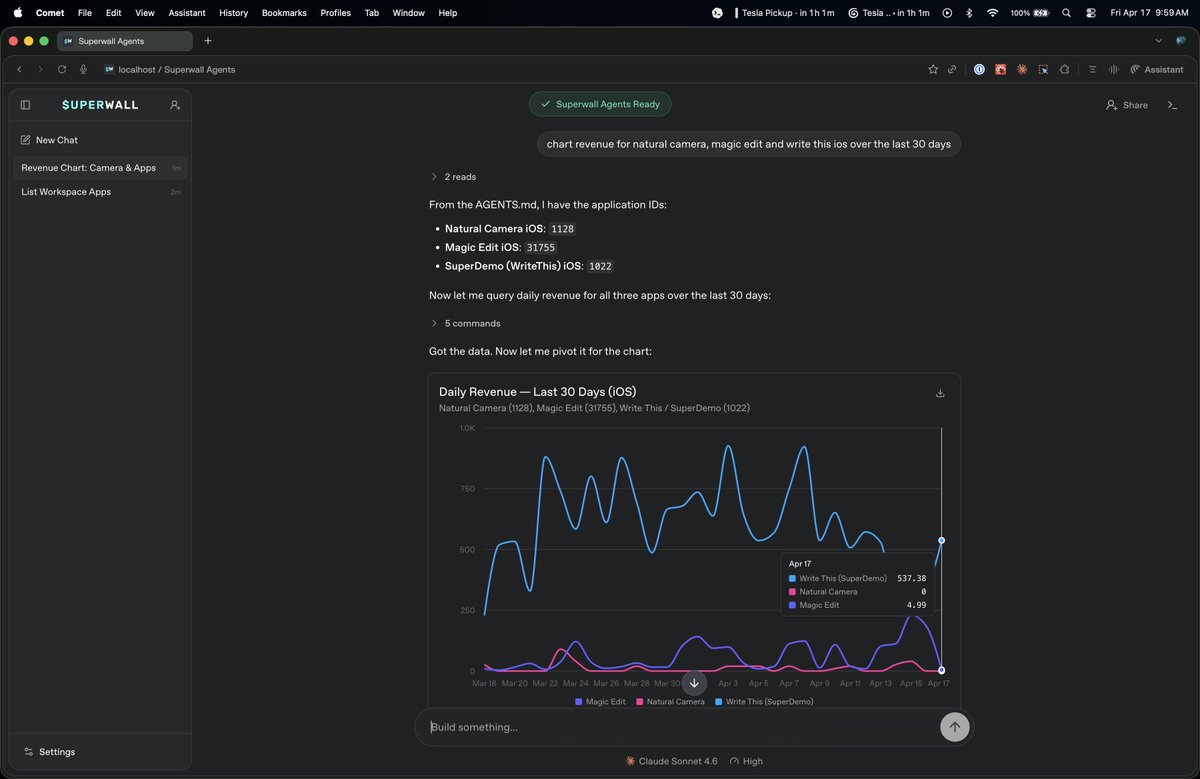1200x779 pixels.
Task: Click the chart title Daily Revenue text
Action: point(538,391)
